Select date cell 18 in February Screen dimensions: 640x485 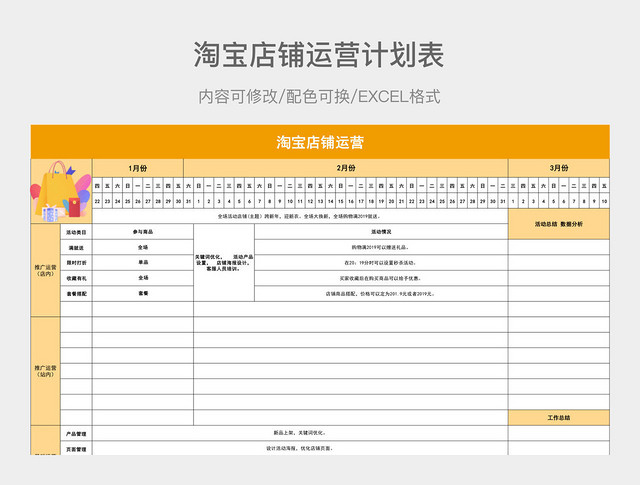click(x=371, y=201)
